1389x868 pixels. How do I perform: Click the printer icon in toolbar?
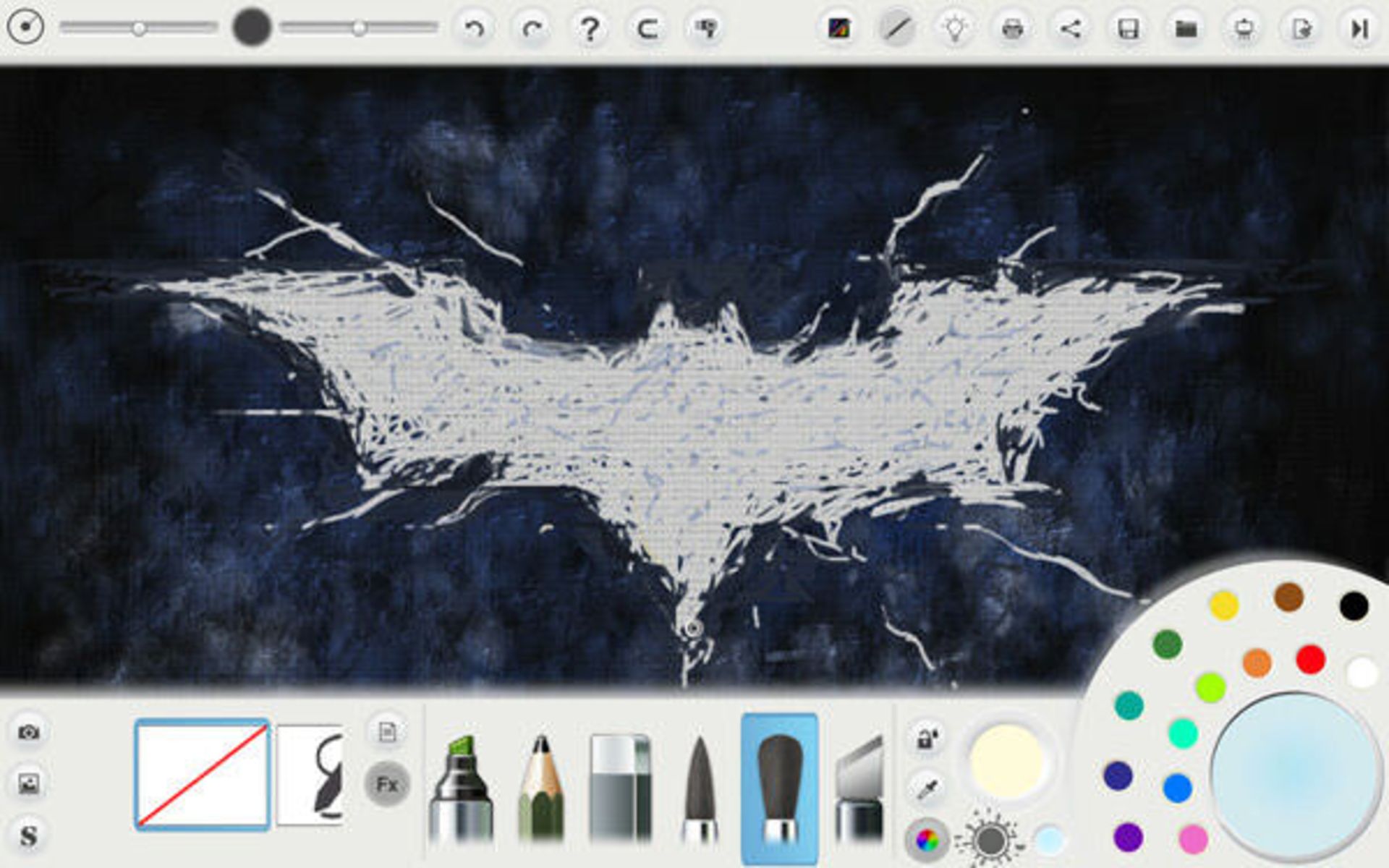tap(1013, 29)
